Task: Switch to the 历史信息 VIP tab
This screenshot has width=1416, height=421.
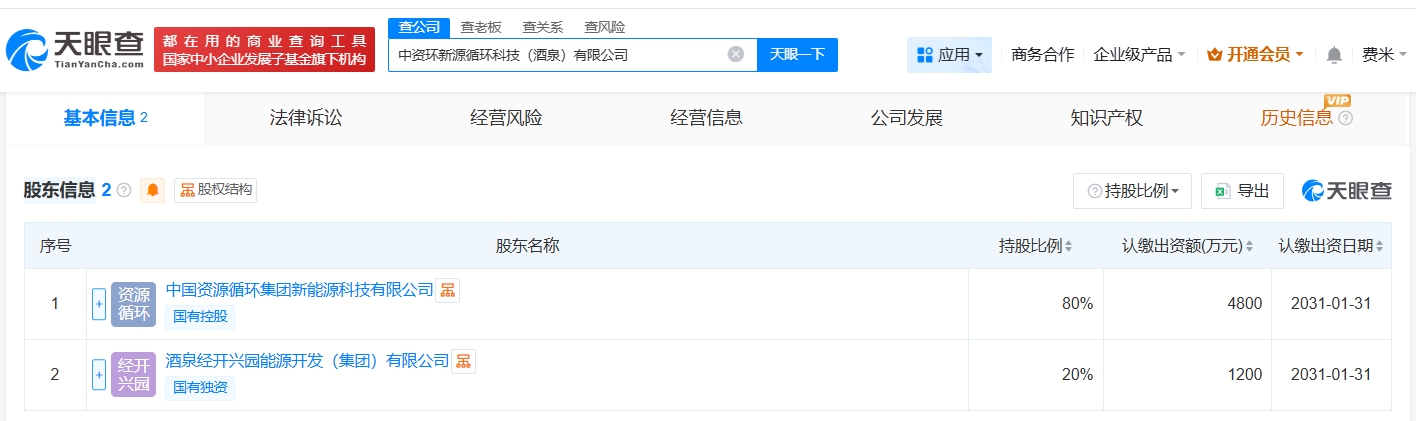Action: pyautogui.click(x=1296, y=118)
